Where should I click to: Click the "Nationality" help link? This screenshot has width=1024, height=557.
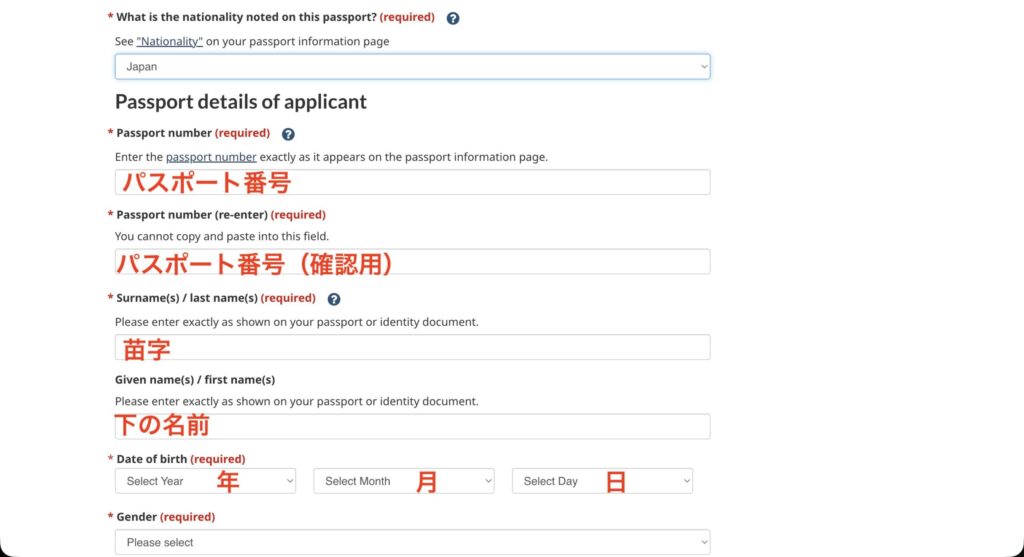(169, 42)
